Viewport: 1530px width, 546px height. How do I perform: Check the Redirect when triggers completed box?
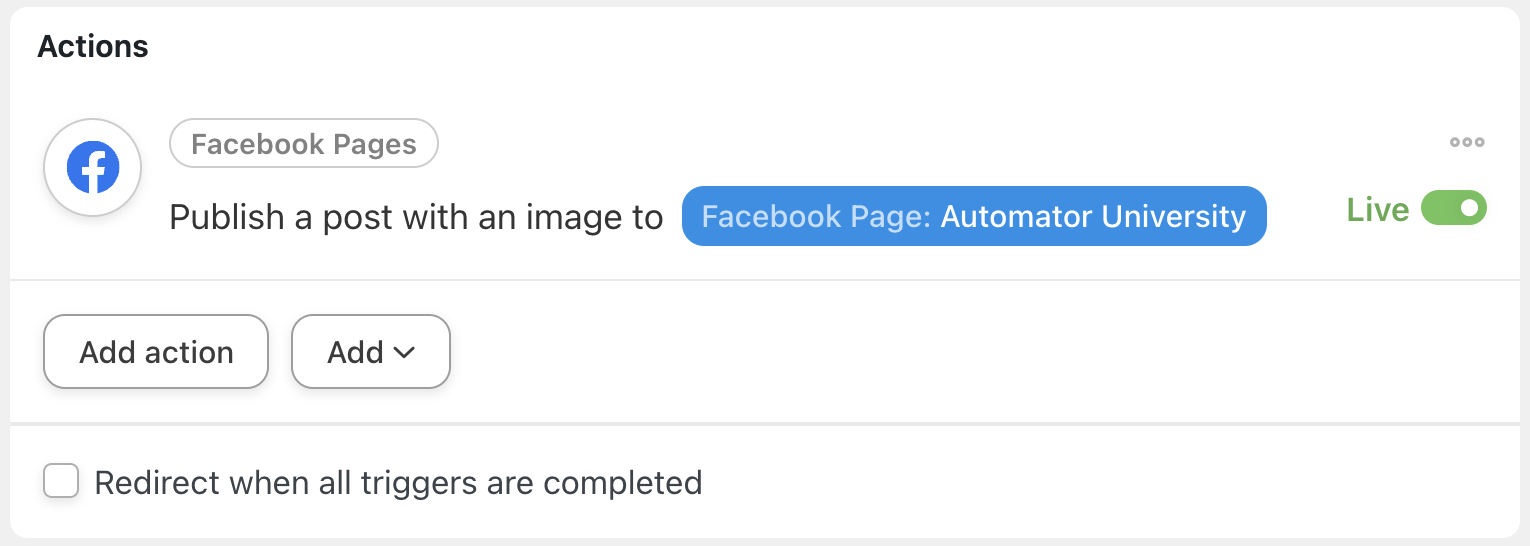click(61, 482)
